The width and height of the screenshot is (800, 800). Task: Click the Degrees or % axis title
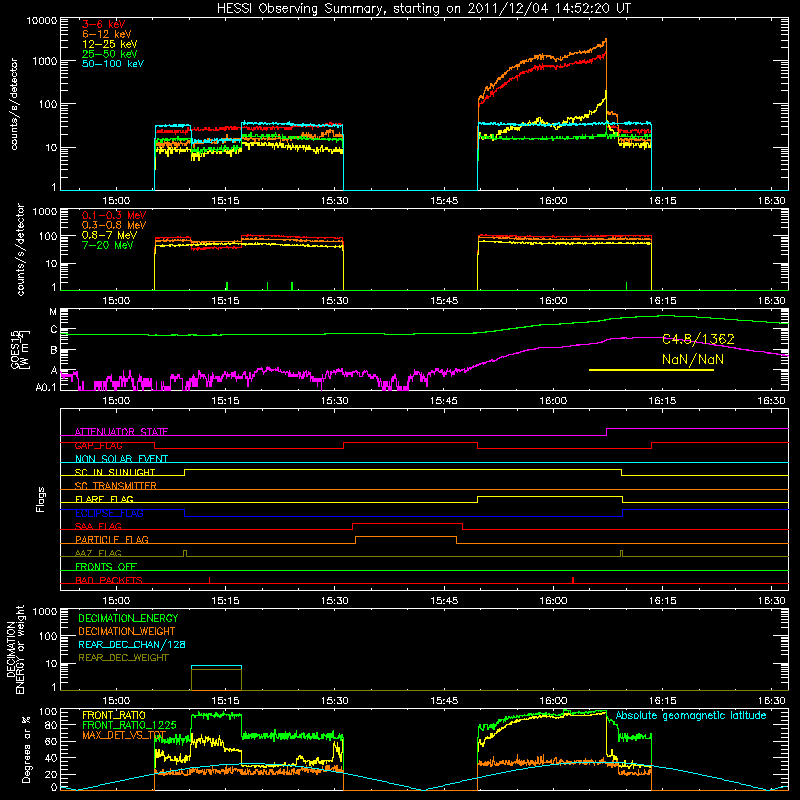(26, 749)
